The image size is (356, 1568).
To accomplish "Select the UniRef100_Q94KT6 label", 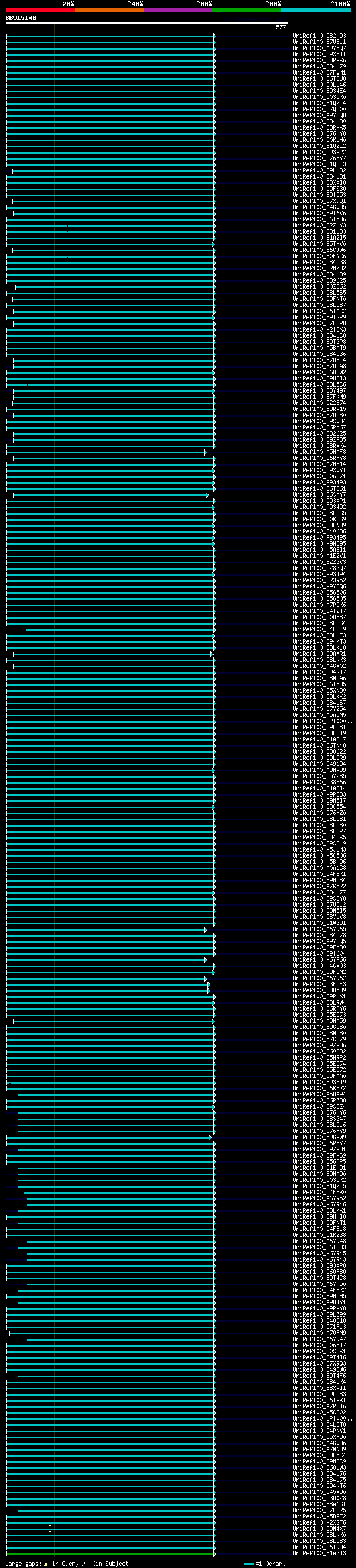I will (x=319, y=1485).
